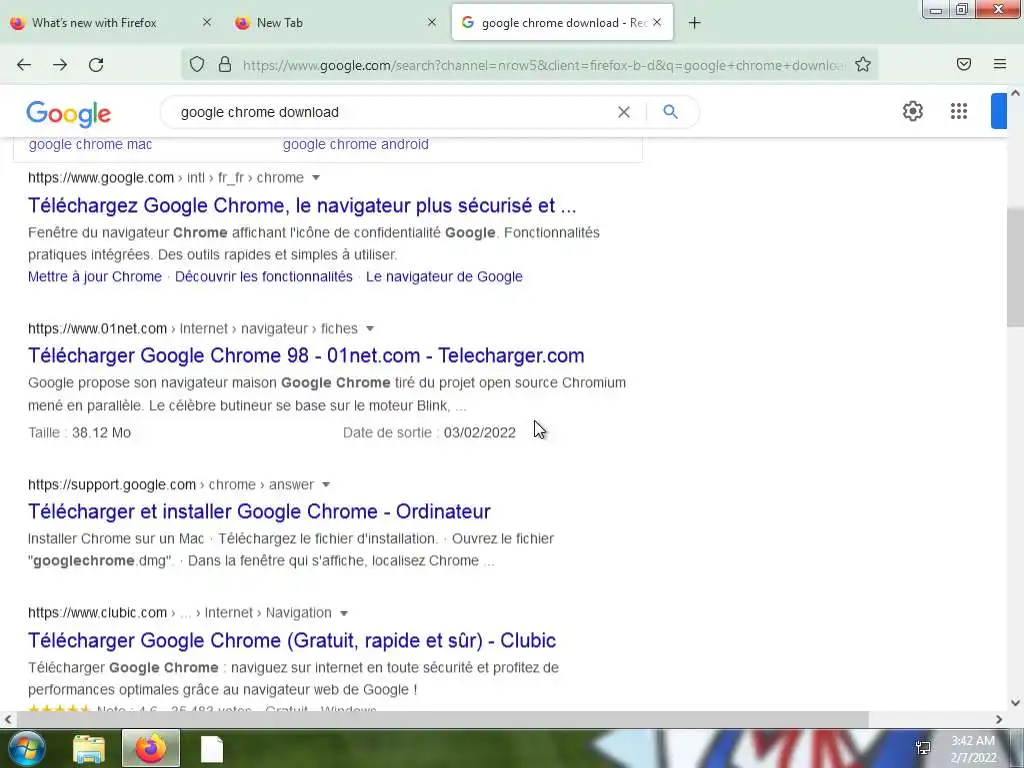This screenshot has height=768, width=1024.
Task: Open Windows Start menu
Action: [26, 748]
